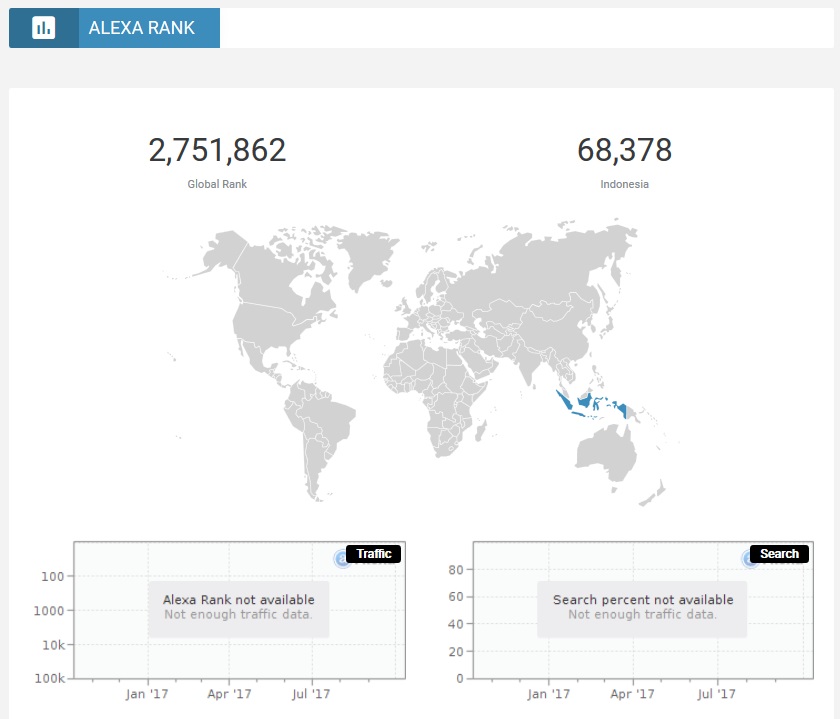Click Australia on the world map

coord(606,454)
